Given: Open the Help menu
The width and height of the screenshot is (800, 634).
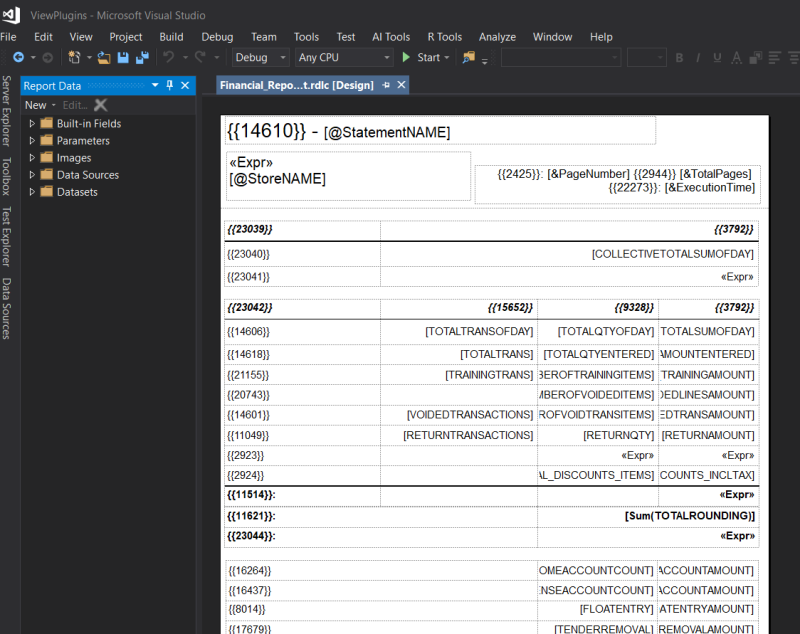Looking at the screenshot, I should pyautogui.click(x=601, y=37).
